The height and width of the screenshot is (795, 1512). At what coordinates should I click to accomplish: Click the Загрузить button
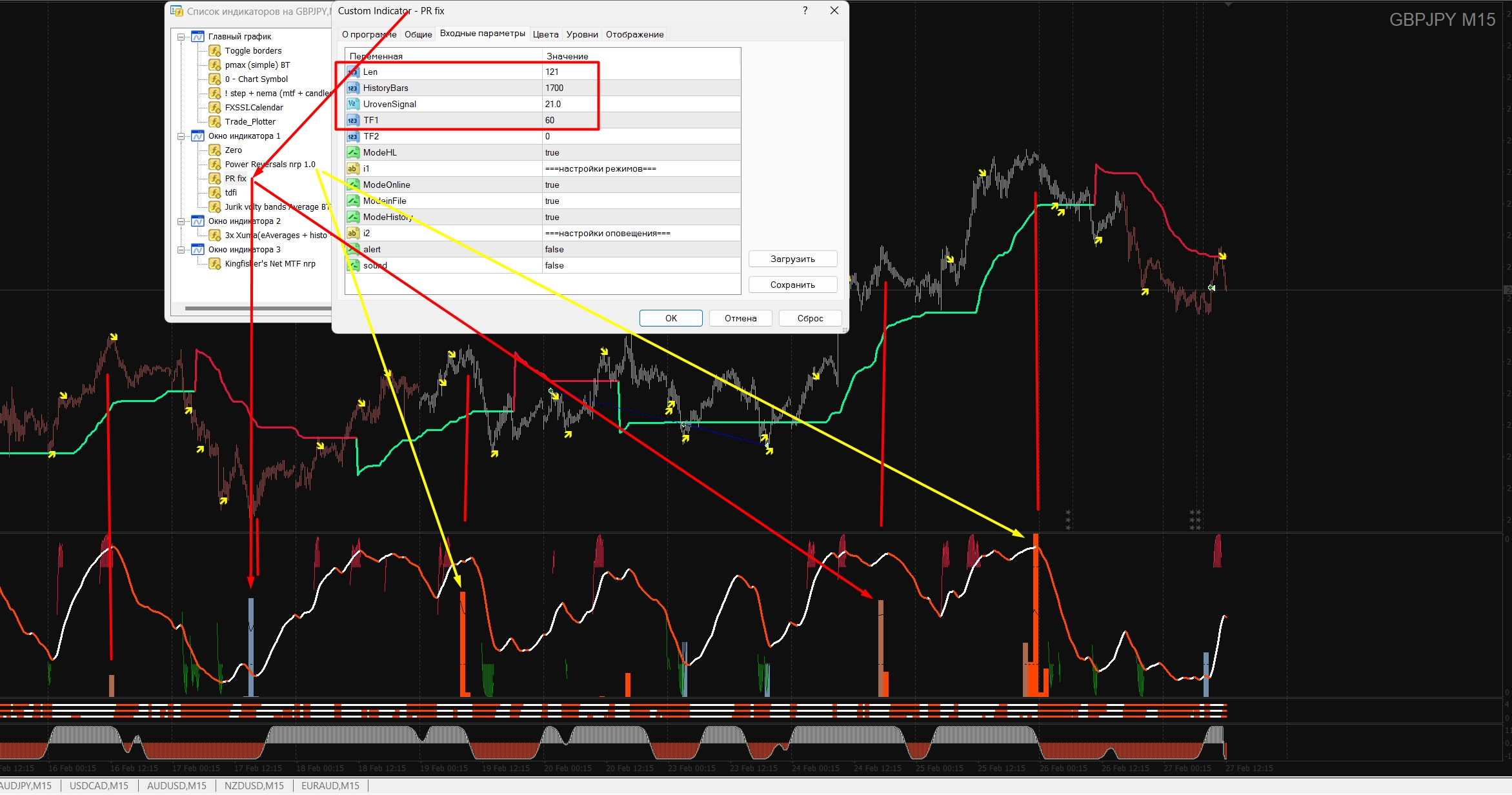click(792, 259)
